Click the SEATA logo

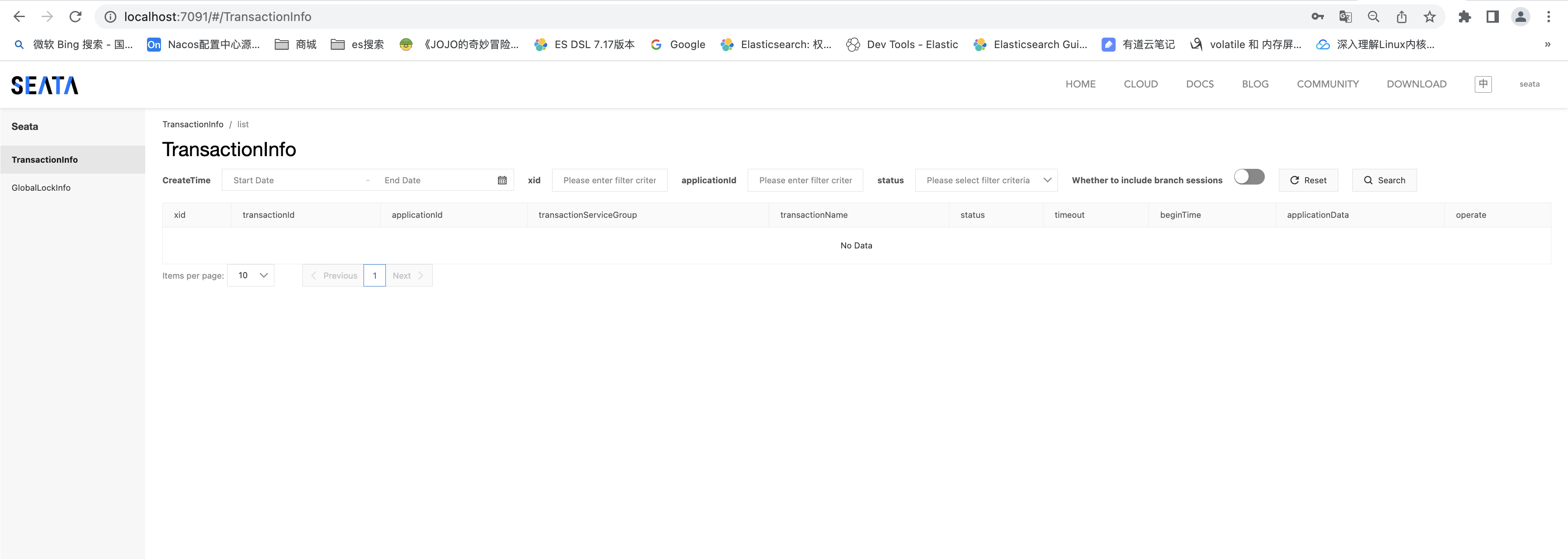coord(45,85)
